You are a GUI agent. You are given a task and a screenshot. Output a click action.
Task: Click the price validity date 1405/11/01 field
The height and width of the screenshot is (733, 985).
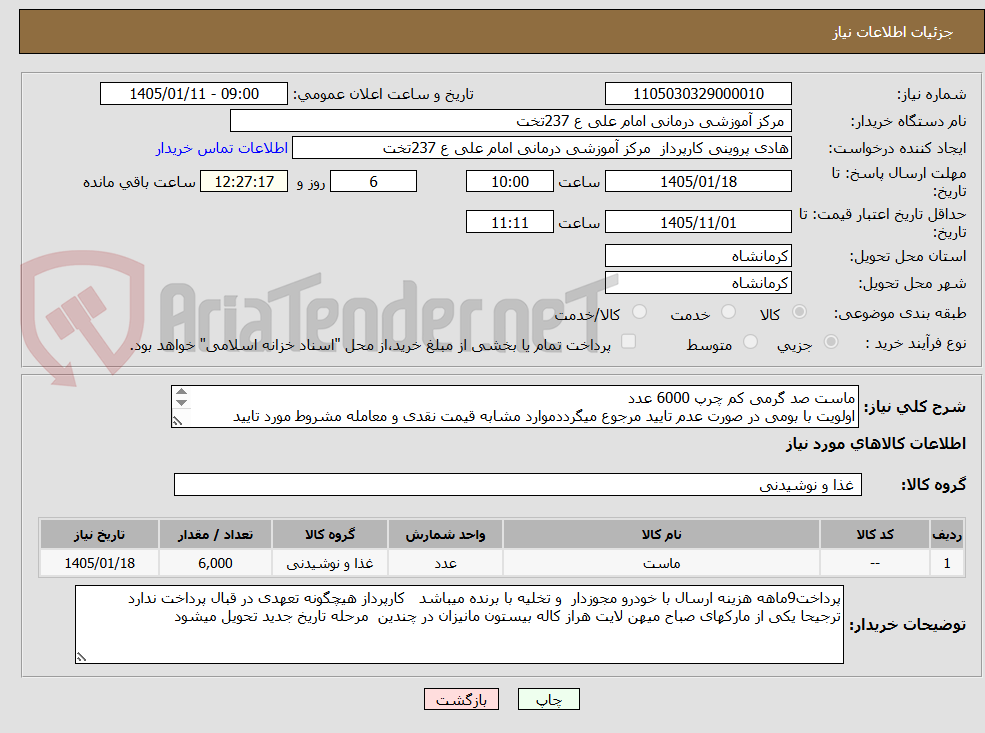click(698, 222)
